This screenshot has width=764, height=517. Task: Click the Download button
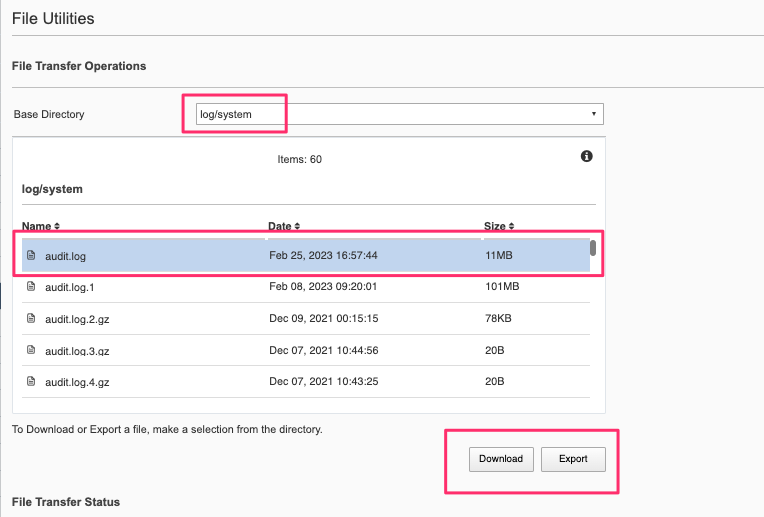tap(501, 459)
